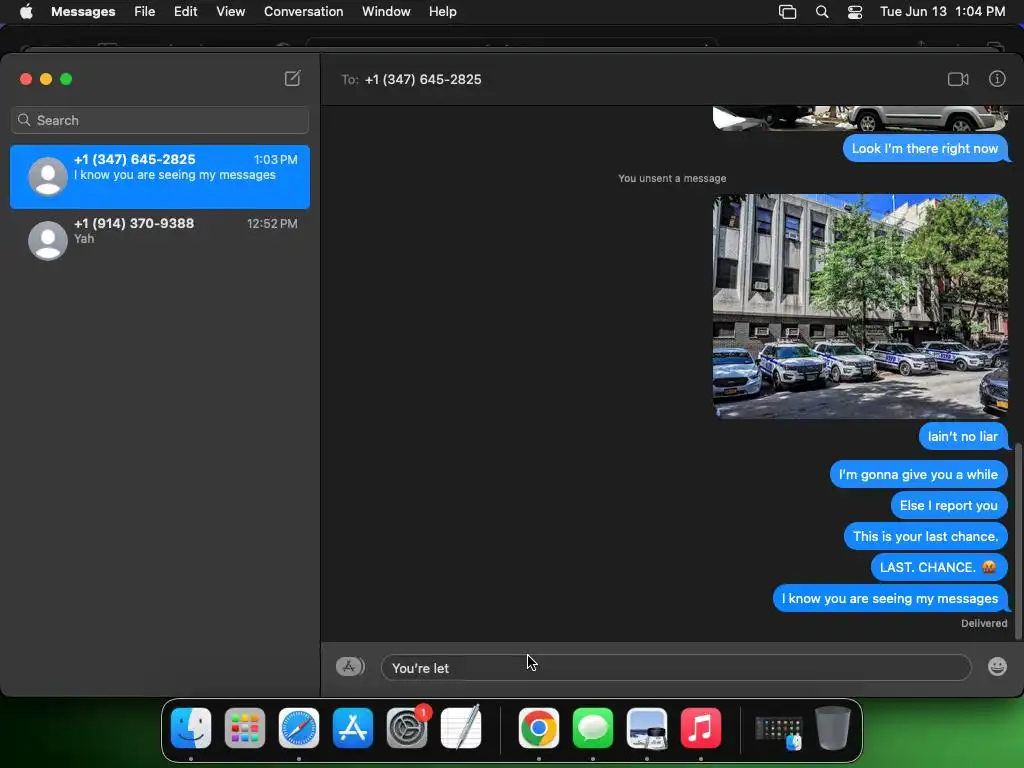The width and height of the screenshot is (1024, 768).
Task: Click the Messages icon in the Dock
Action: pos(593,728)
